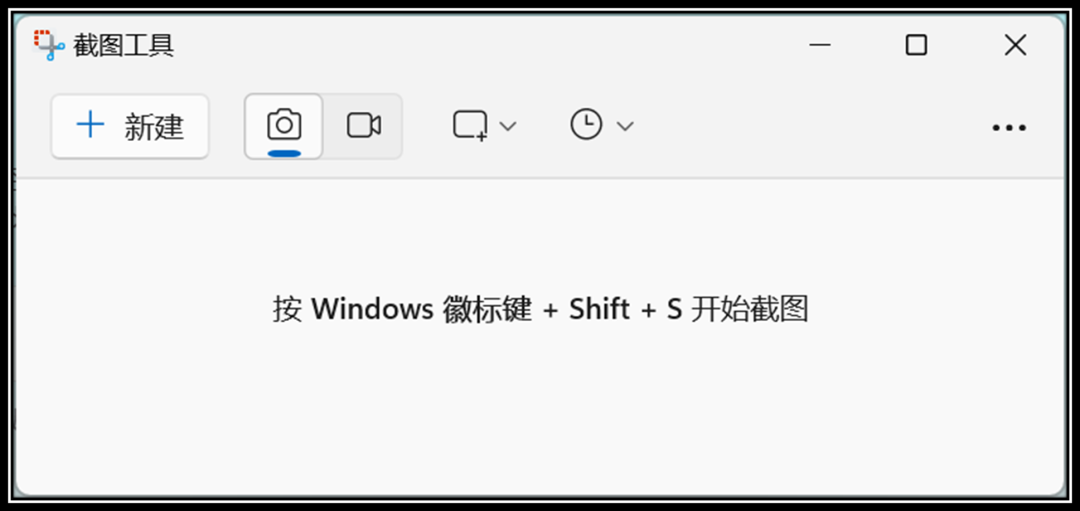The image size is (1080, 511).
Task: Click the Snipping Tool scissors app icon
Action: click(x=48, y=45)
